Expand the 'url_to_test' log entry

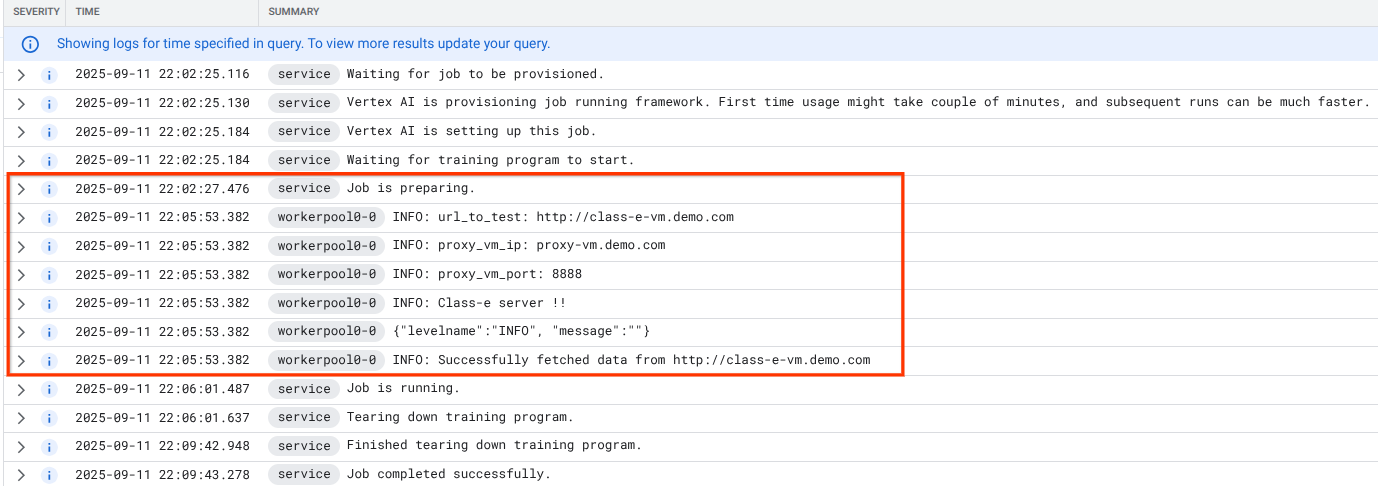point(21,217)
